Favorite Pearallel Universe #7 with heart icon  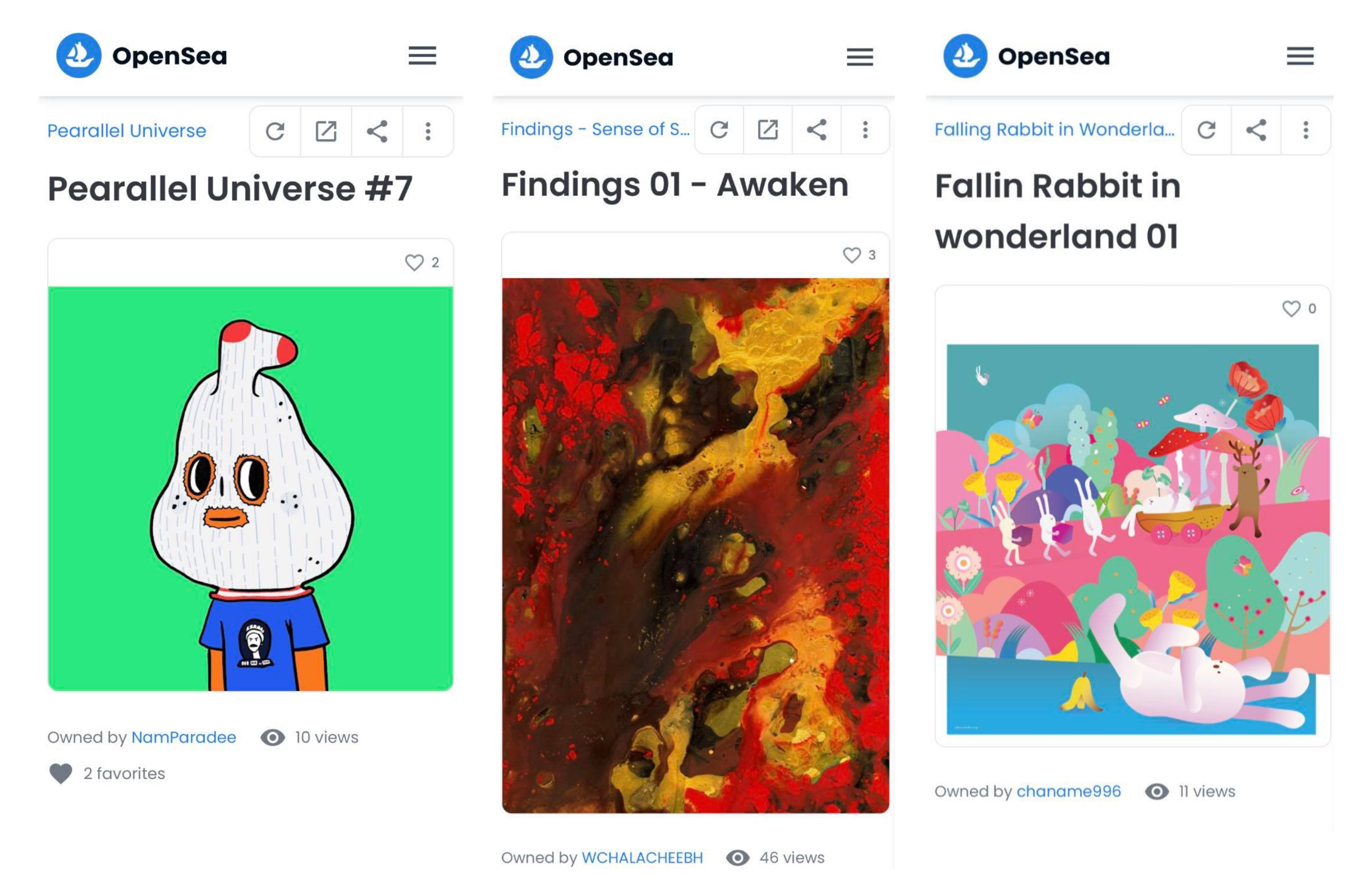(414, 263)
